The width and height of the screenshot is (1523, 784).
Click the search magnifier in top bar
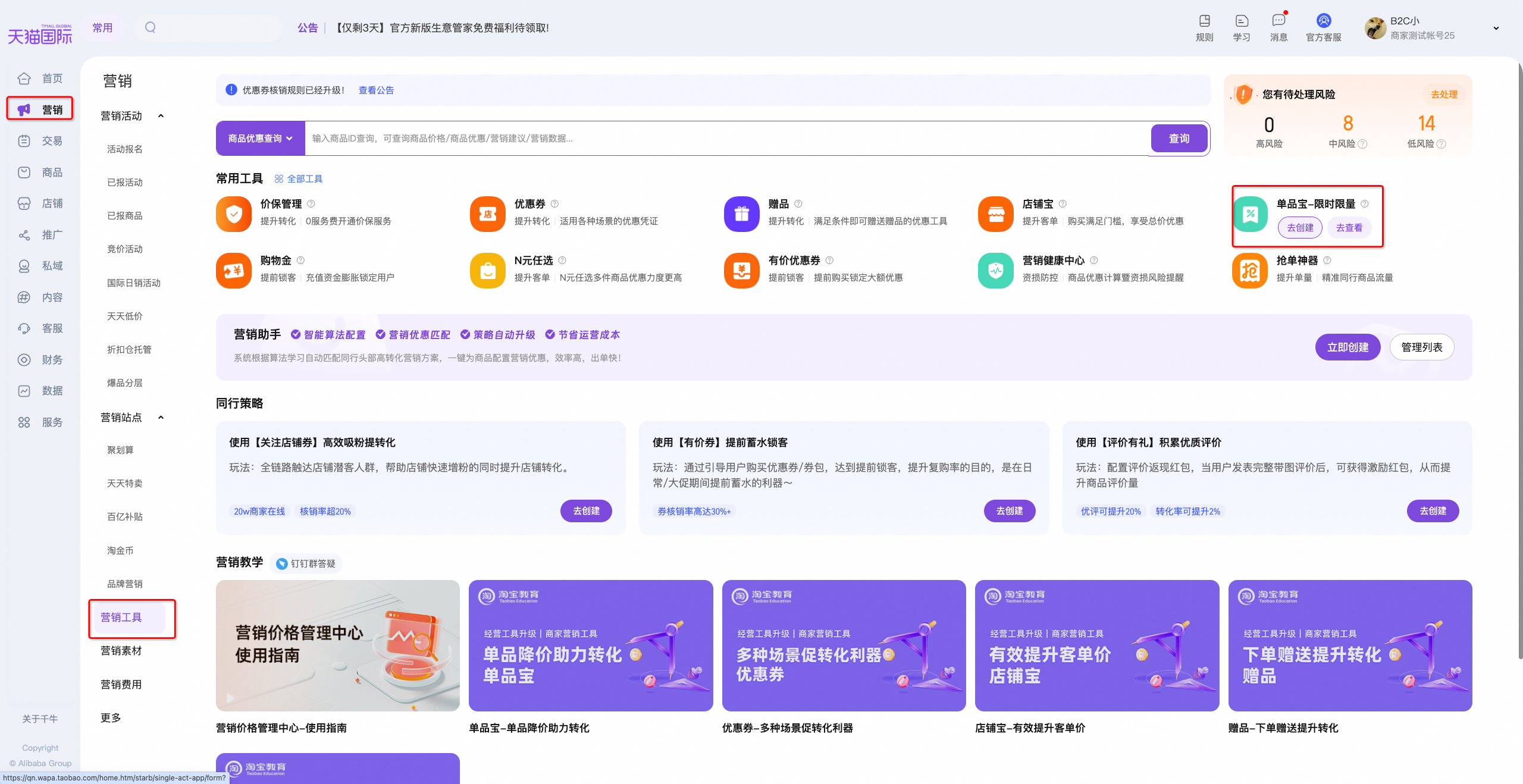151,27
